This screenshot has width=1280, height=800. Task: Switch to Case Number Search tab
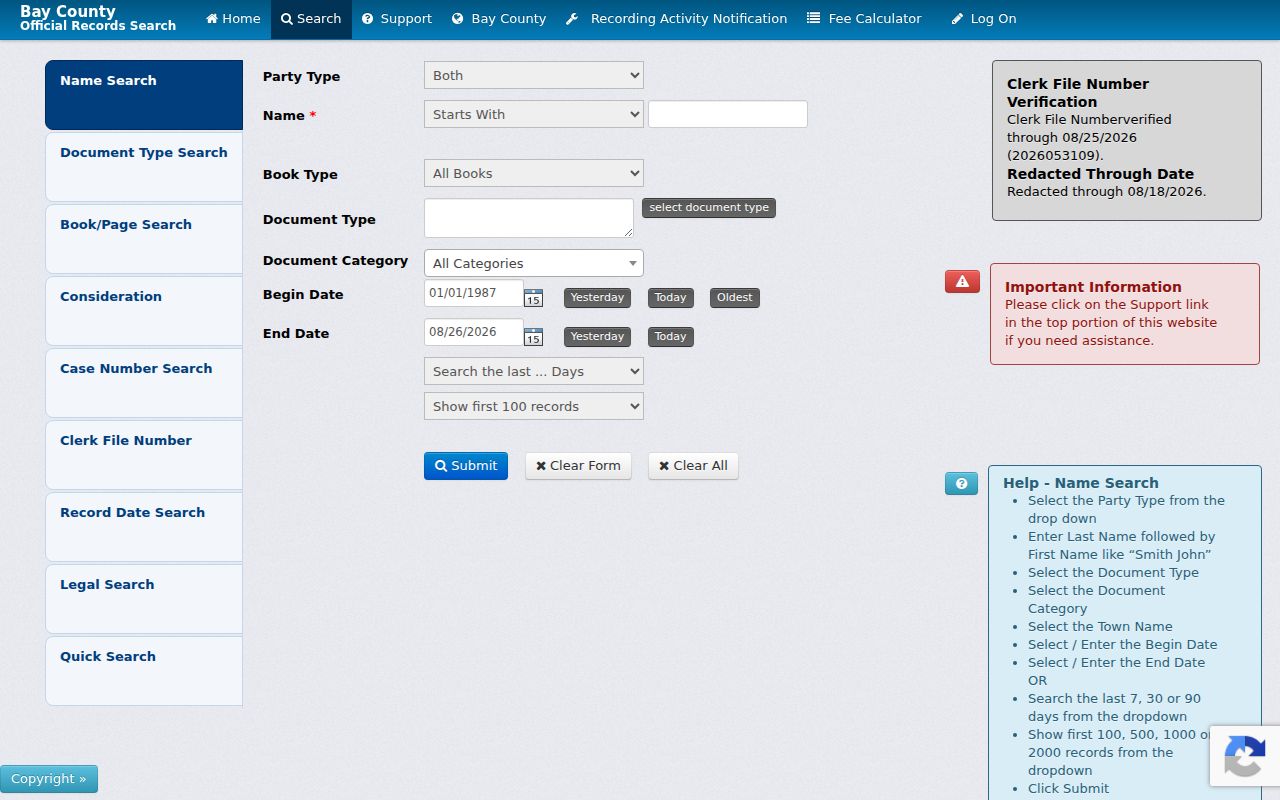click(144, 383)
